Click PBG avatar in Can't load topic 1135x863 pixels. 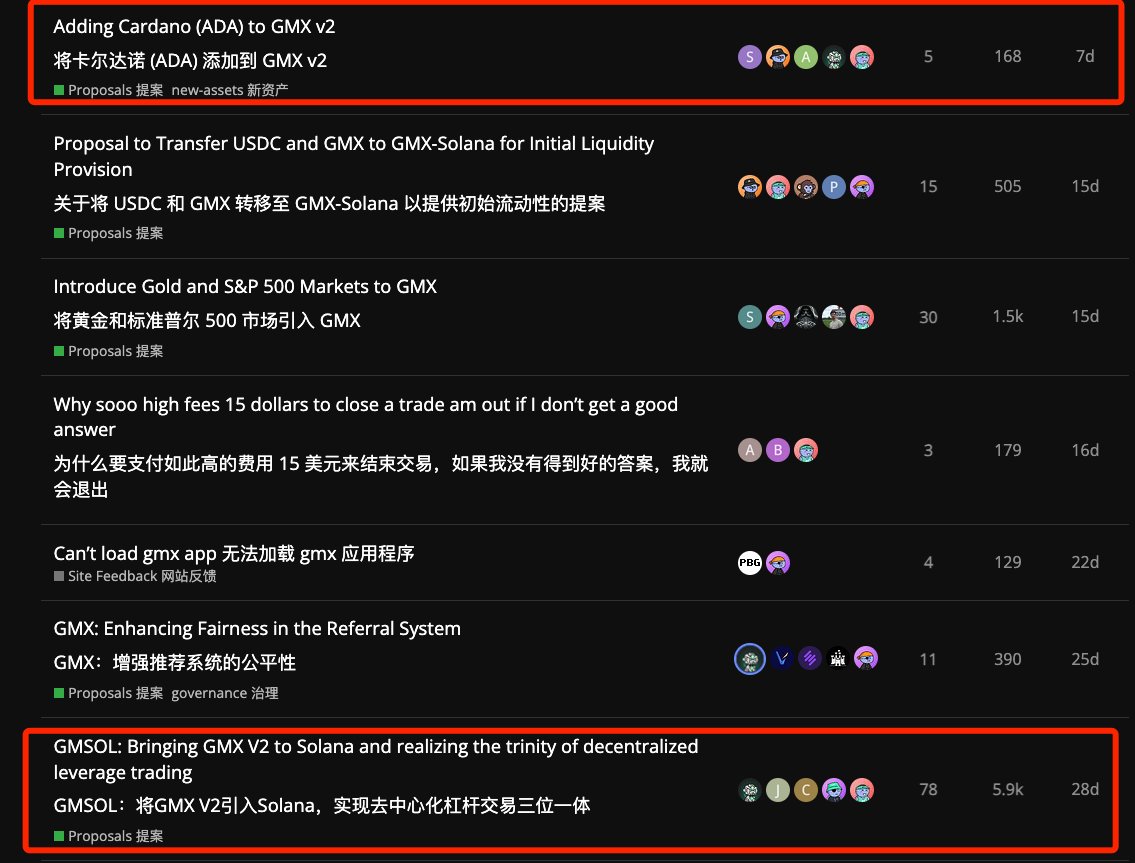[750, 563]
